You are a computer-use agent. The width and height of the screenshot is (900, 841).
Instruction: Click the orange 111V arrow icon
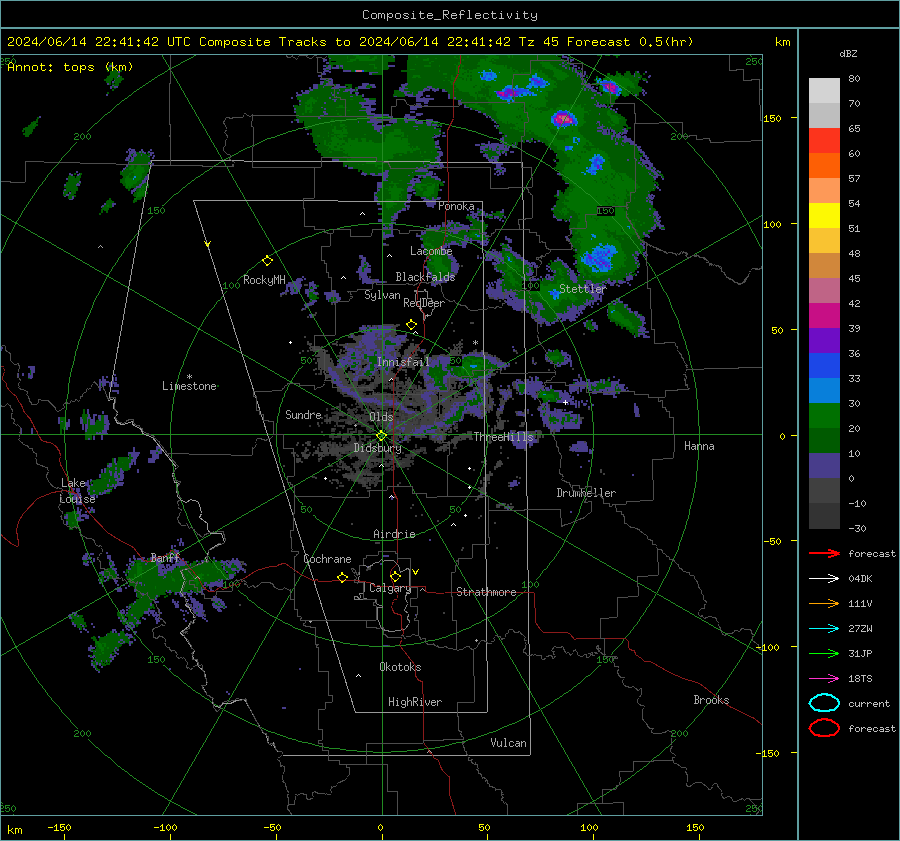pos(824,603)
